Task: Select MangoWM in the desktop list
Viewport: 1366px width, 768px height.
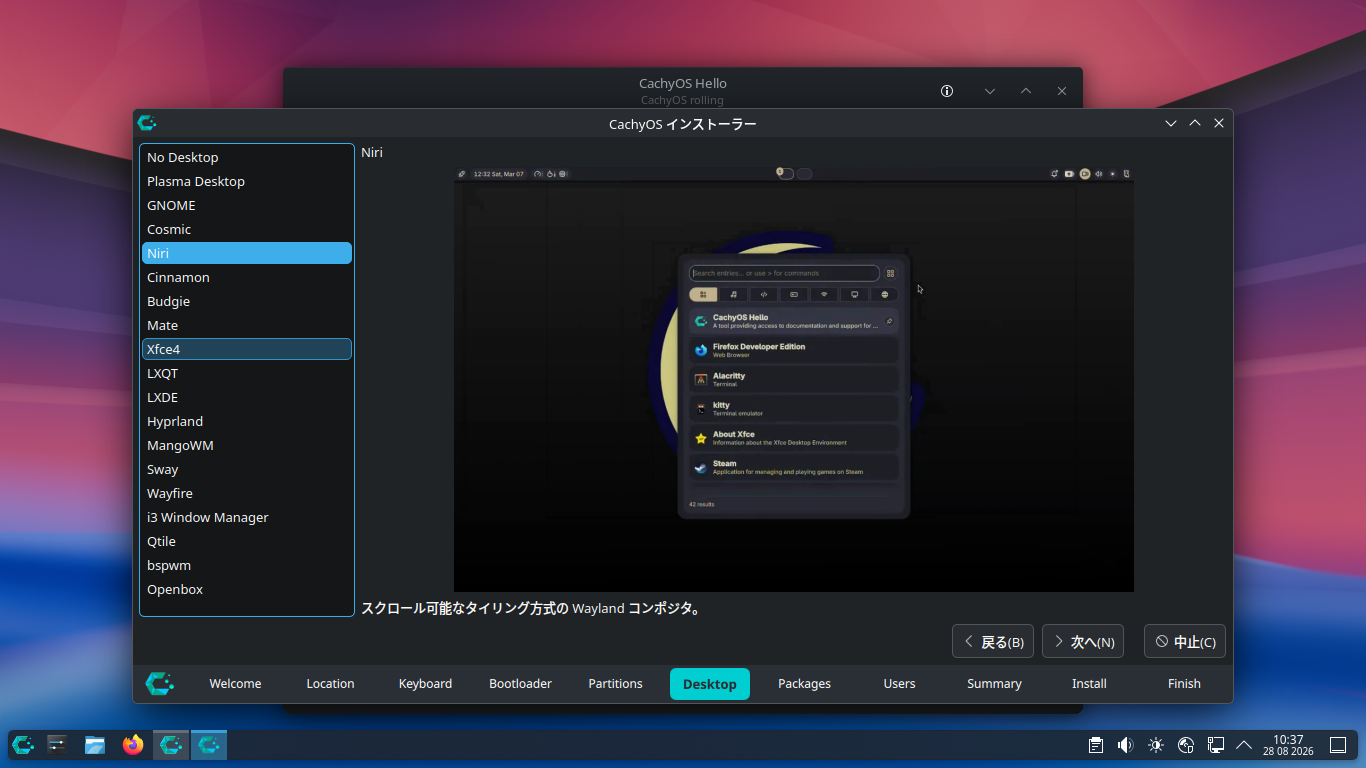Action: pyautogui.click(x=247, y=445)
